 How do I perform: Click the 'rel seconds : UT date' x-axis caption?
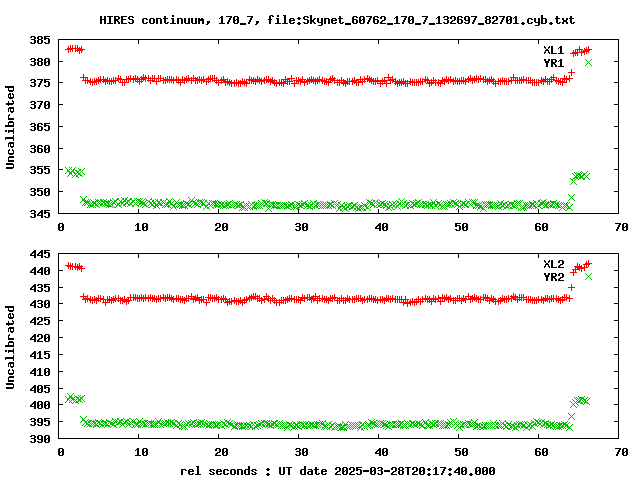[254, 471]
